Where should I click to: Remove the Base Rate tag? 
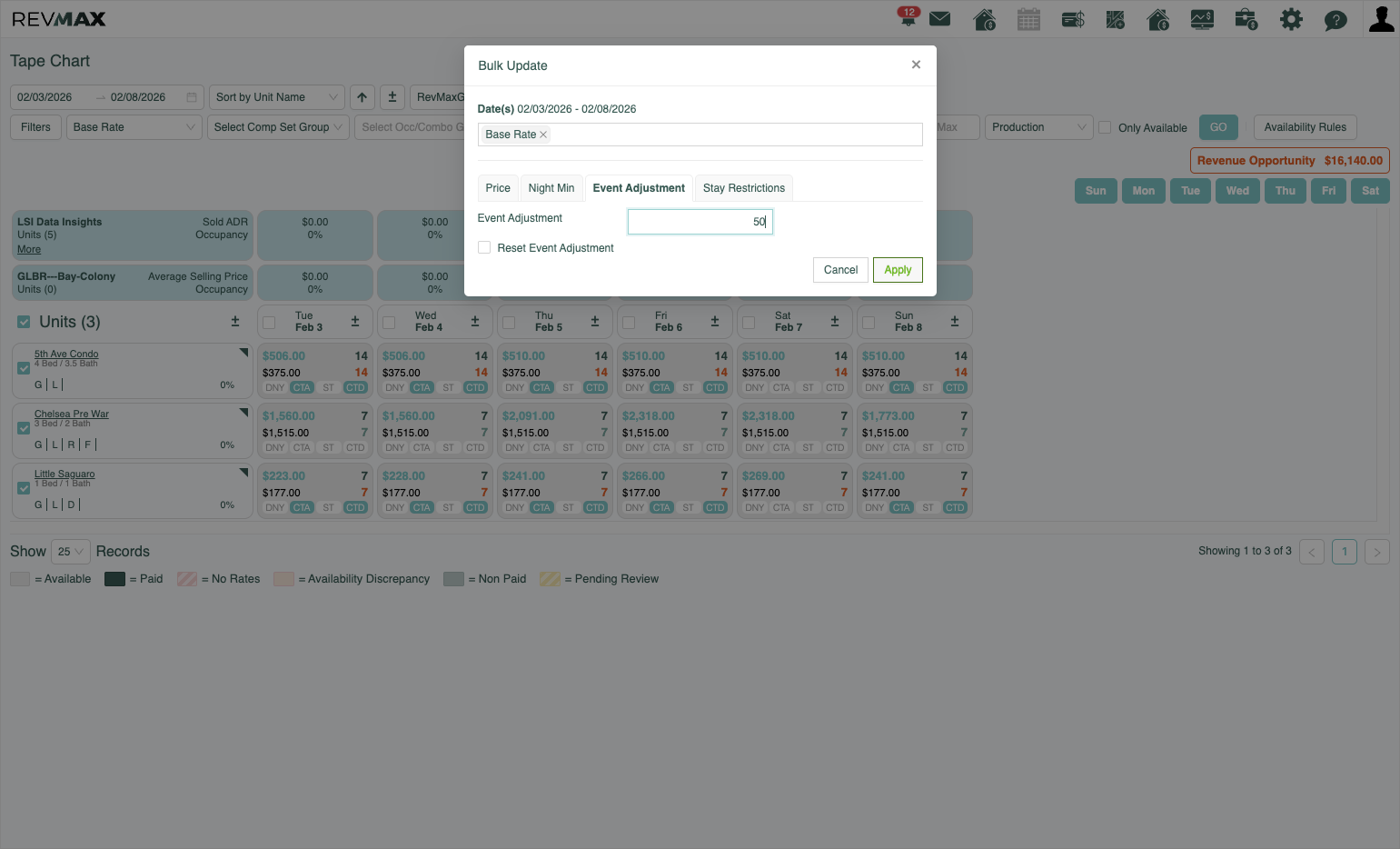[x=543, y=135]
